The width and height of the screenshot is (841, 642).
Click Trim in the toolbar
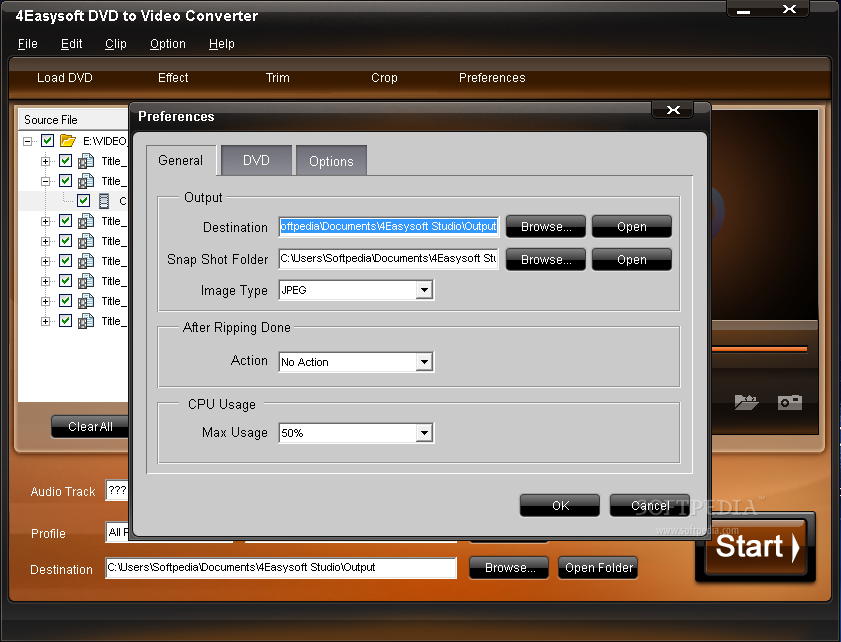pyautogui.click(x=278, y=78)
